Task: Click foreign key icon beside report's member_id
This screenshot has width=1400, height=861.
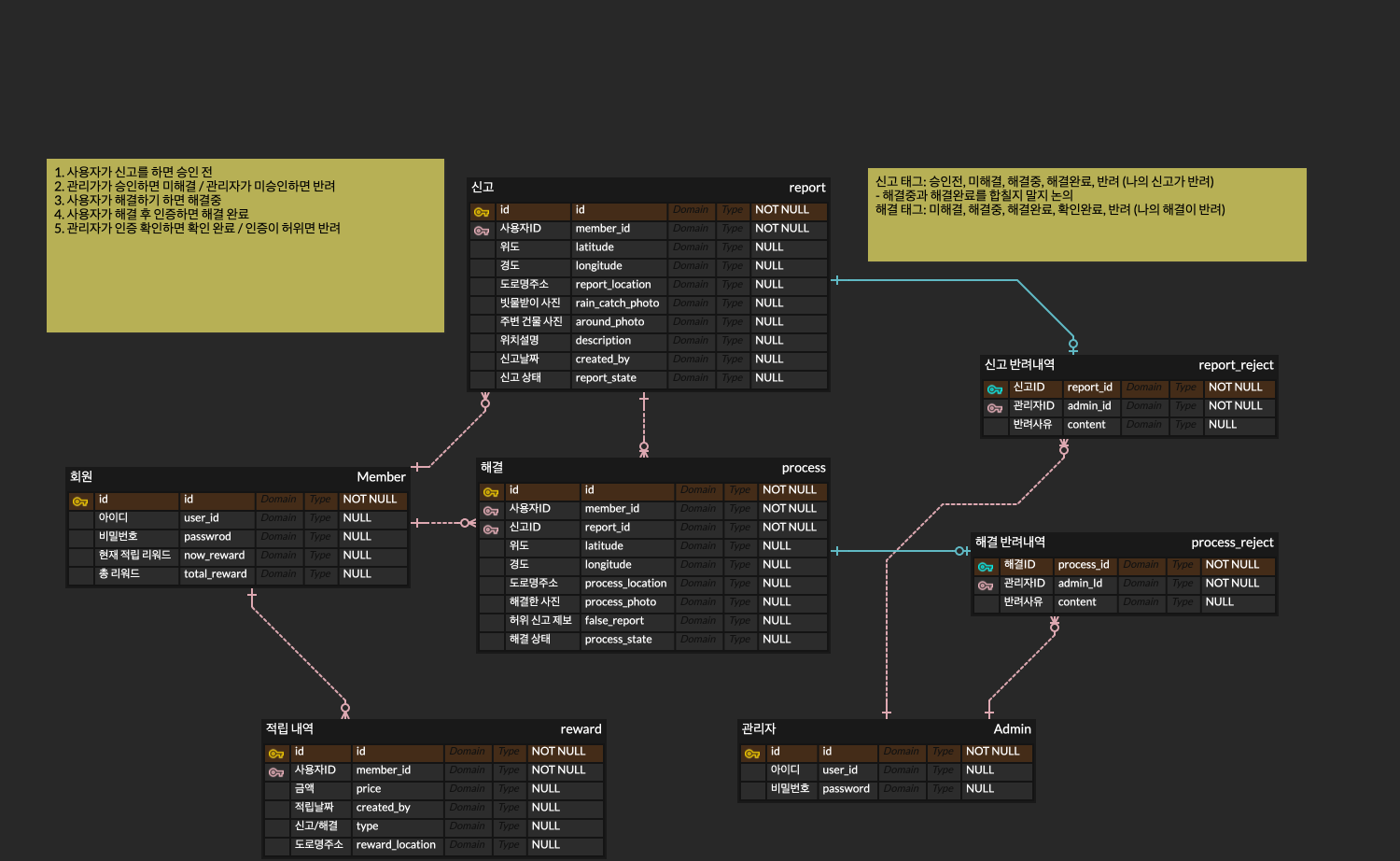Action: 482,231
